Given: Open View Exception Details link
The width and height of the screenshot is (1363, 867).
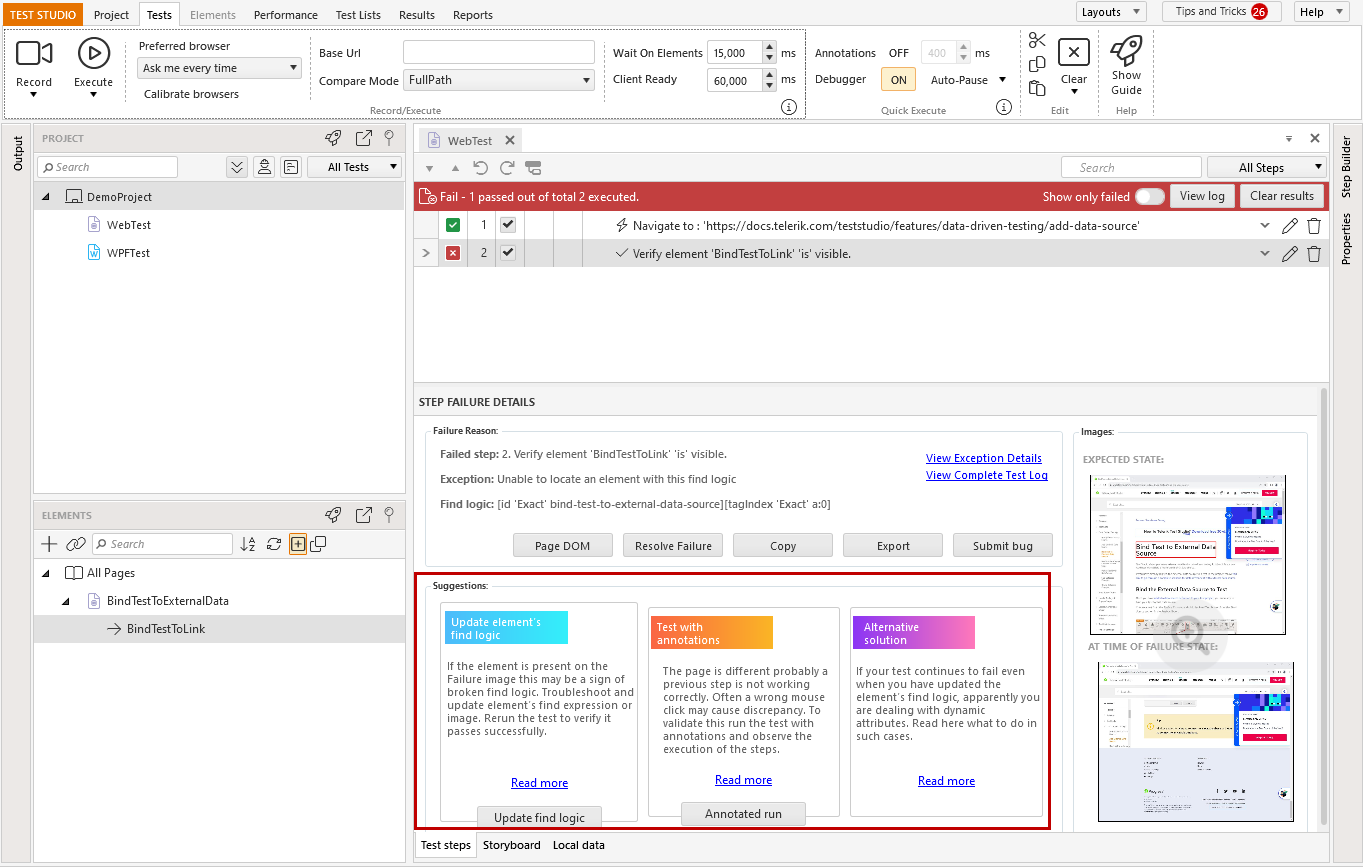Looking at the screenshot, I should coord(984,458).
